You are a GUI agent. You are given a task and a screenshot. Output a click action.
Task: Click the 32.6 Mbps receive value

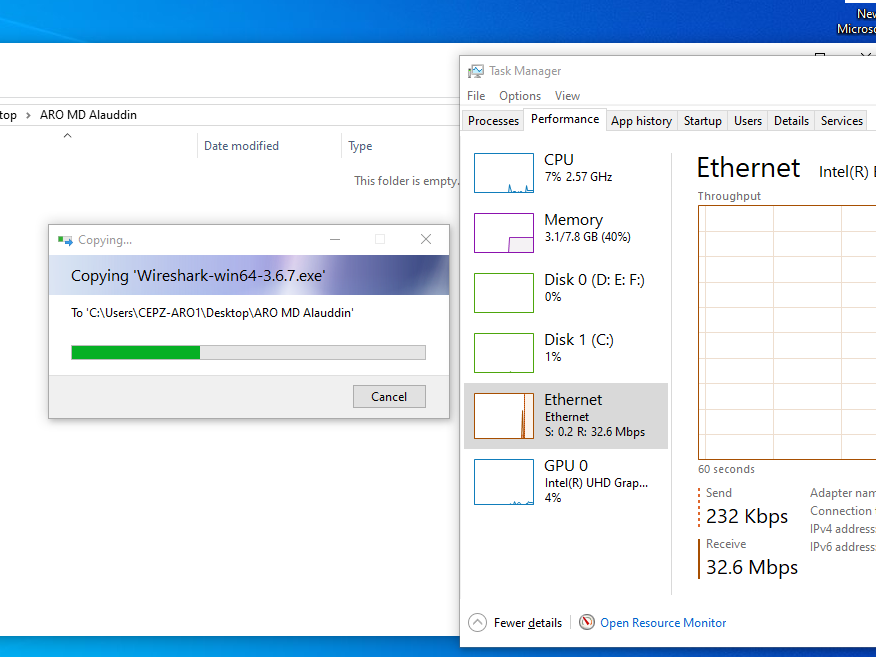click(751, 567)
